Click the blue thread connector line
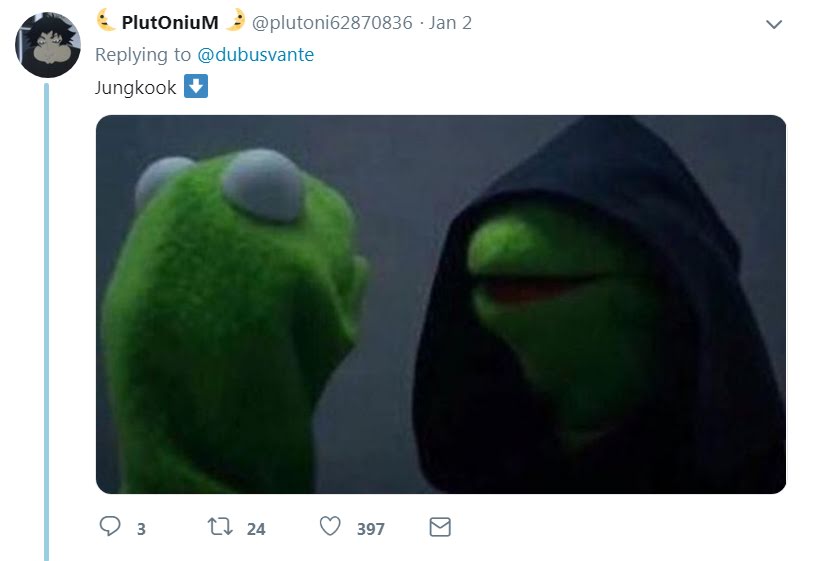817x561 pixels. [x=46, y=321]
